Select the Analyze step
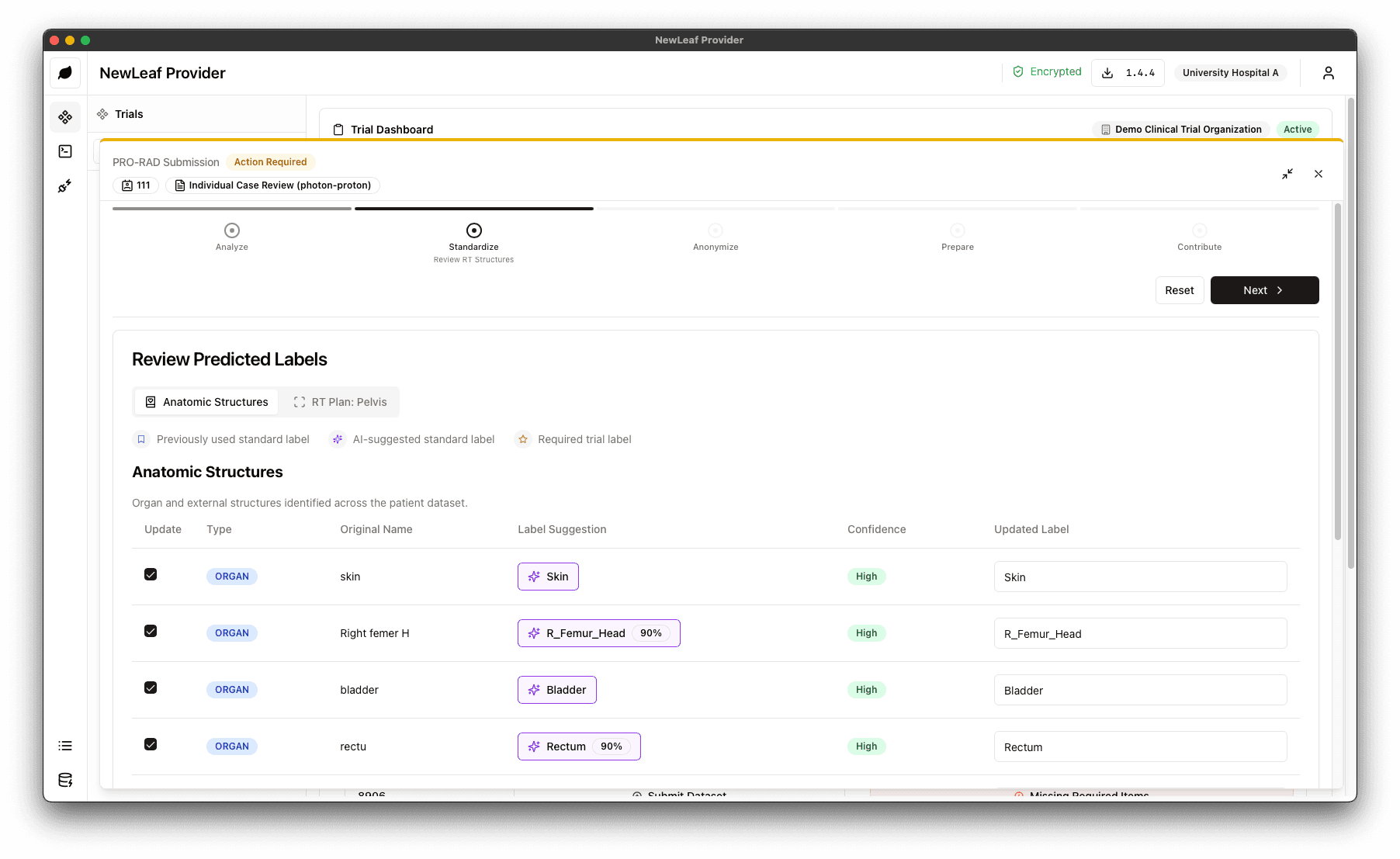The height and width of the screenshot is (859, 1400). coord(232,237)
